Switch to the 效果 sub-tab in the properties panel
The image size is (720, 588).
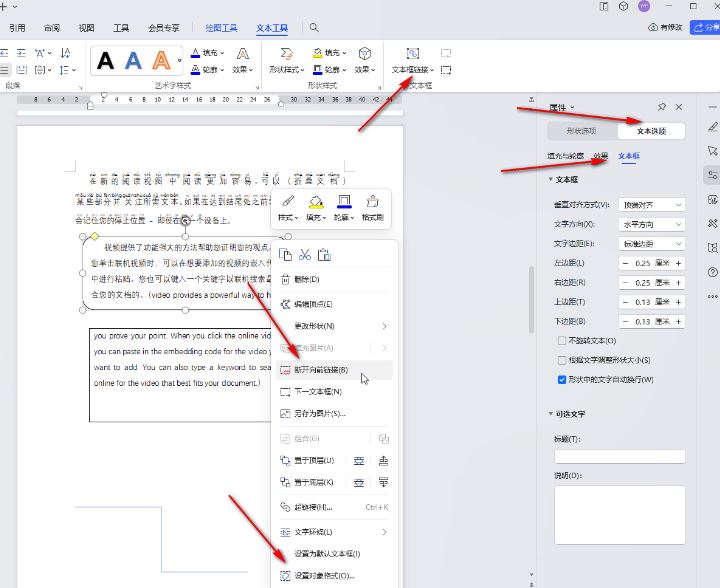(601, 156)
